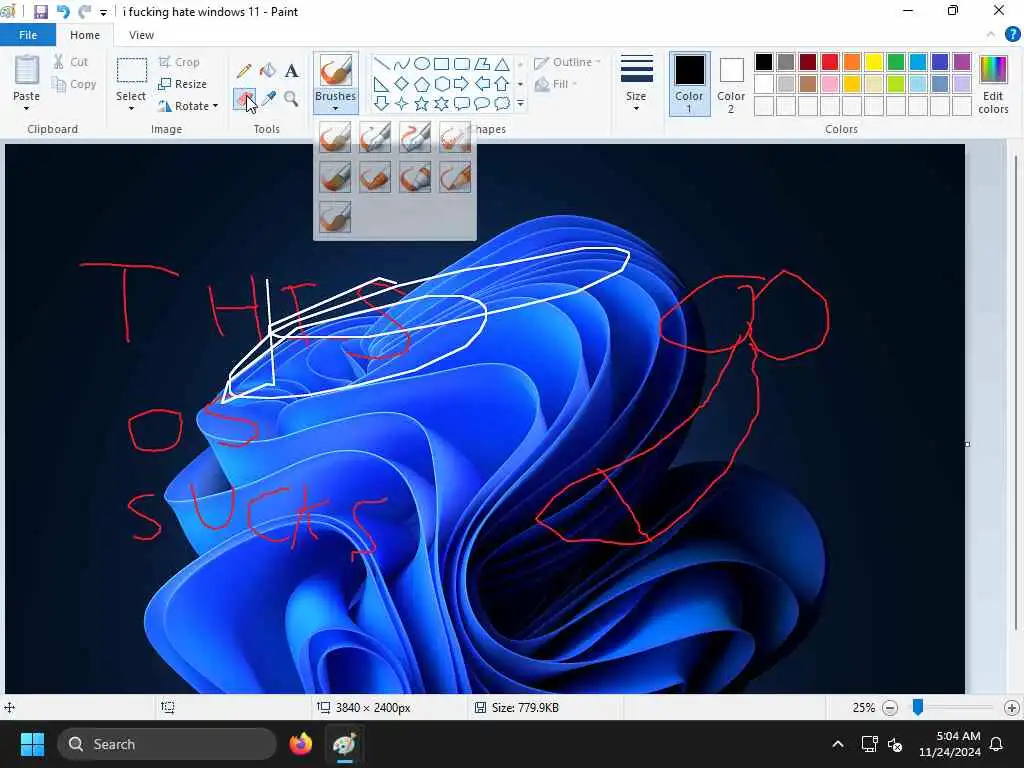Choose the Natural pencil brush
The image size is (1024, 768).
click(455, 178)
